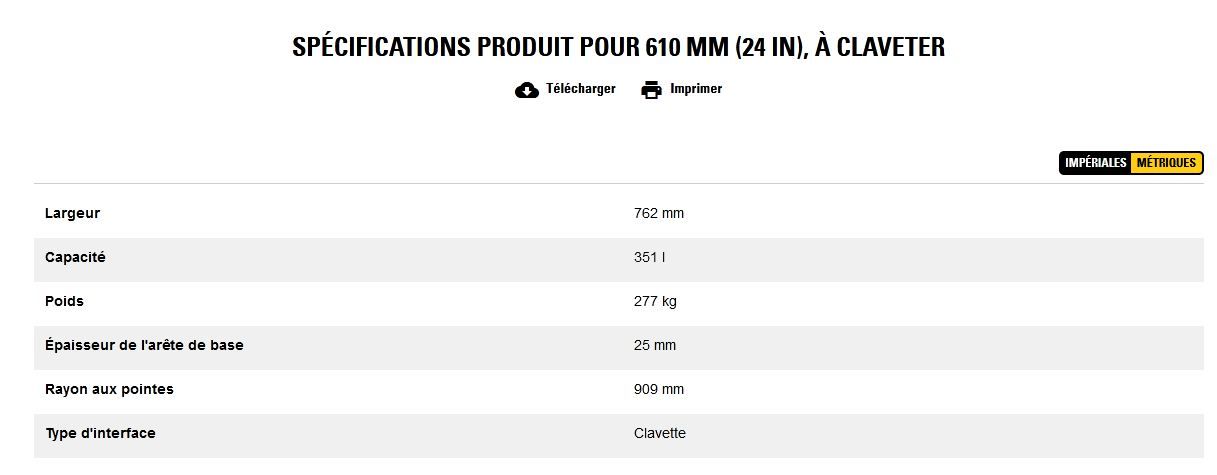Image resolution: width=1217 pixels, height=475 pixels.
Task: Click the printer icon
Action: [x=651, y=90]
